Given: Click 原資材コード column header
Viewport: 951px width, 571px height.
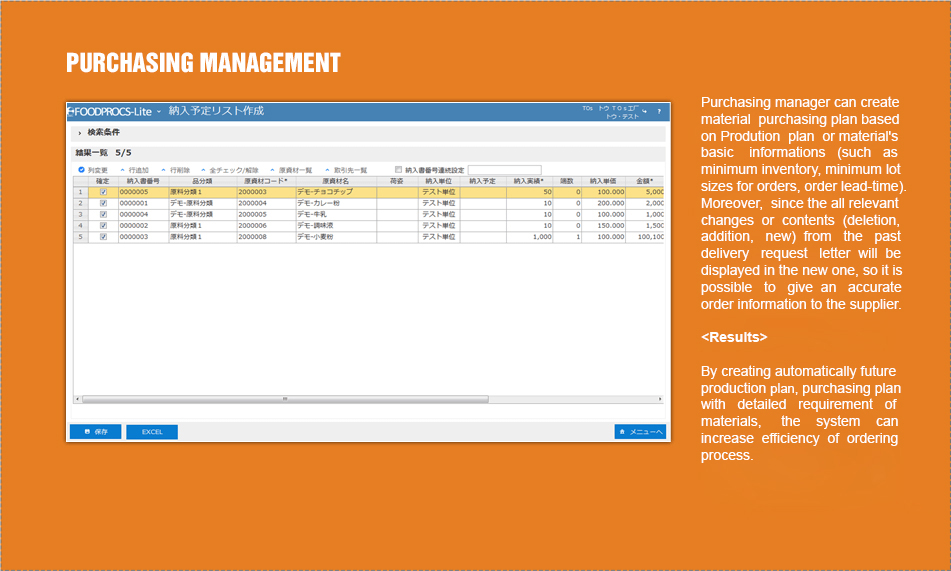Looking at the screenshot, I should [265, 181].
